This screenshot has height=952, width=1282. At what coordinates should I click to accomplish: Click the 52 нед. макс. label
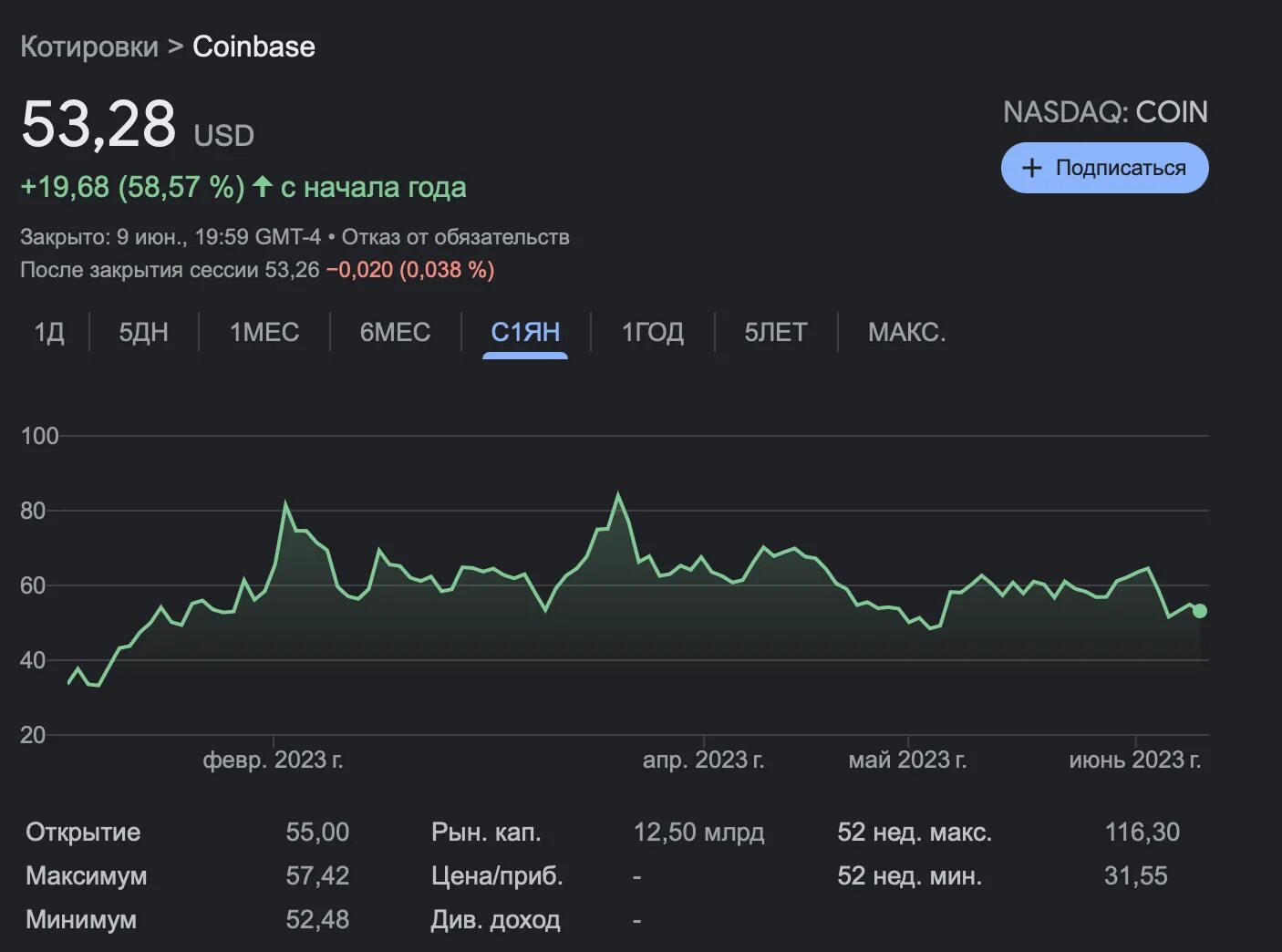pos(915,832)
